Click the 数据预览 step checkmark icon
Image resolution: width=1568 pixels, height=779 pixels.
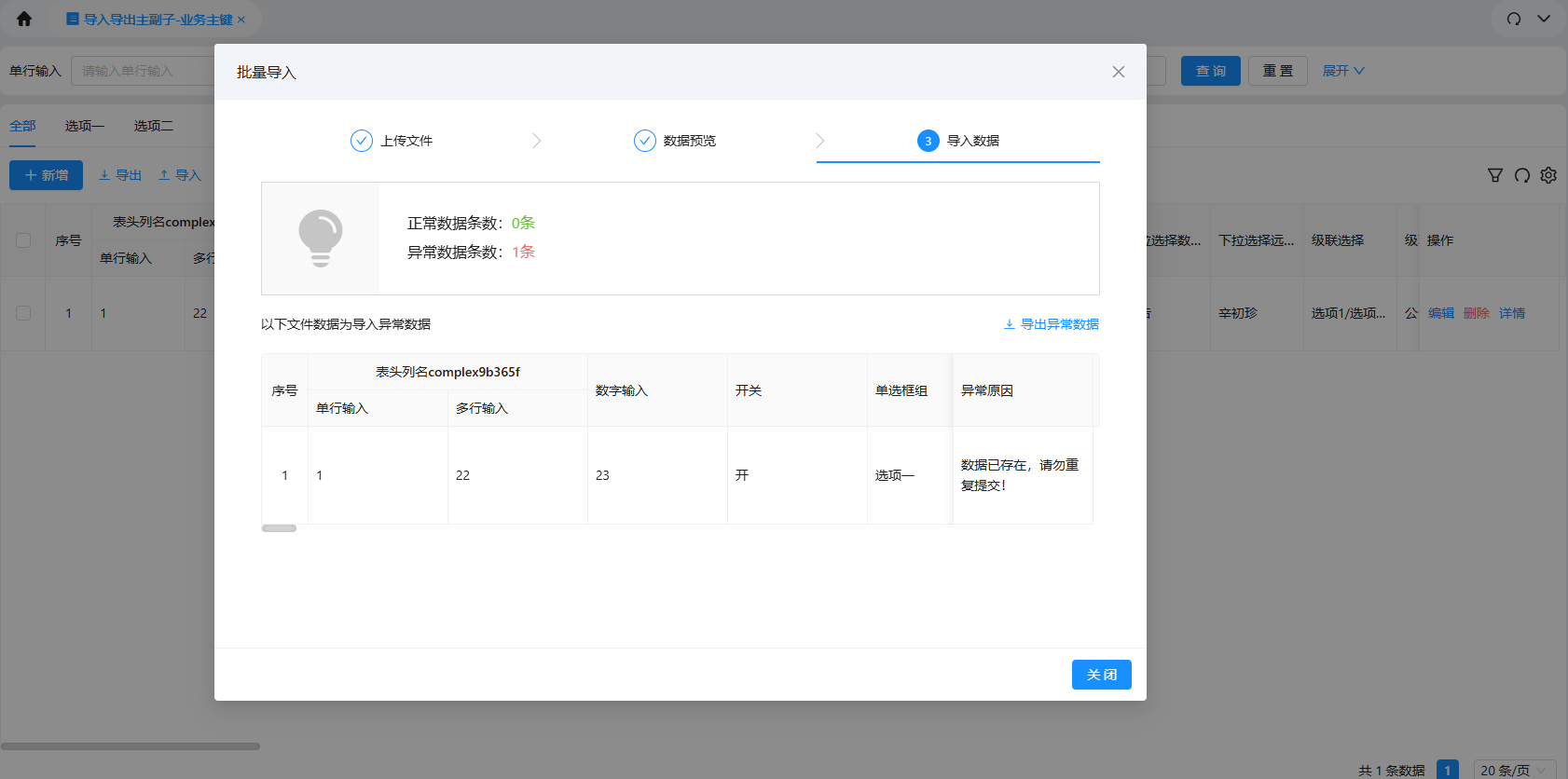pos(645,141)
